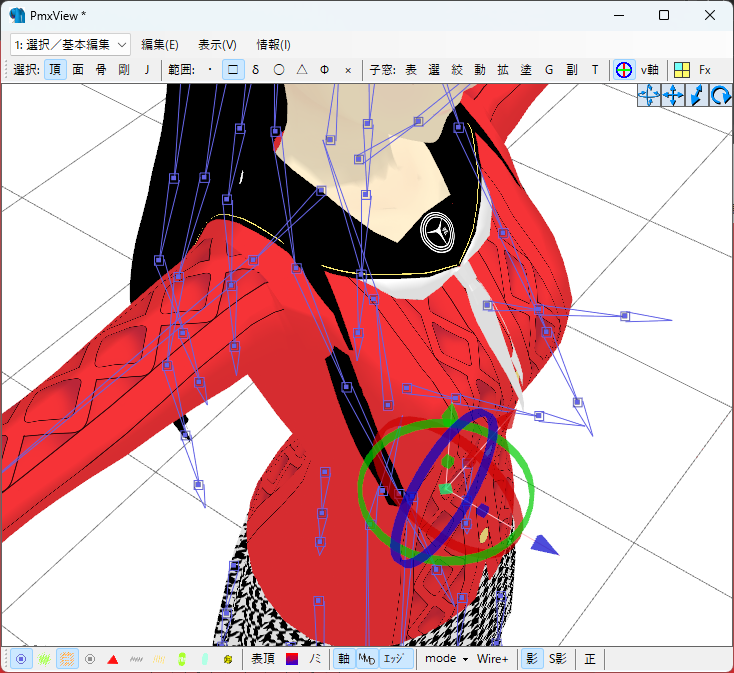Toggle gray slashes display icon
734x673 pixels.
pyautogui.click(x=136, y=659)
